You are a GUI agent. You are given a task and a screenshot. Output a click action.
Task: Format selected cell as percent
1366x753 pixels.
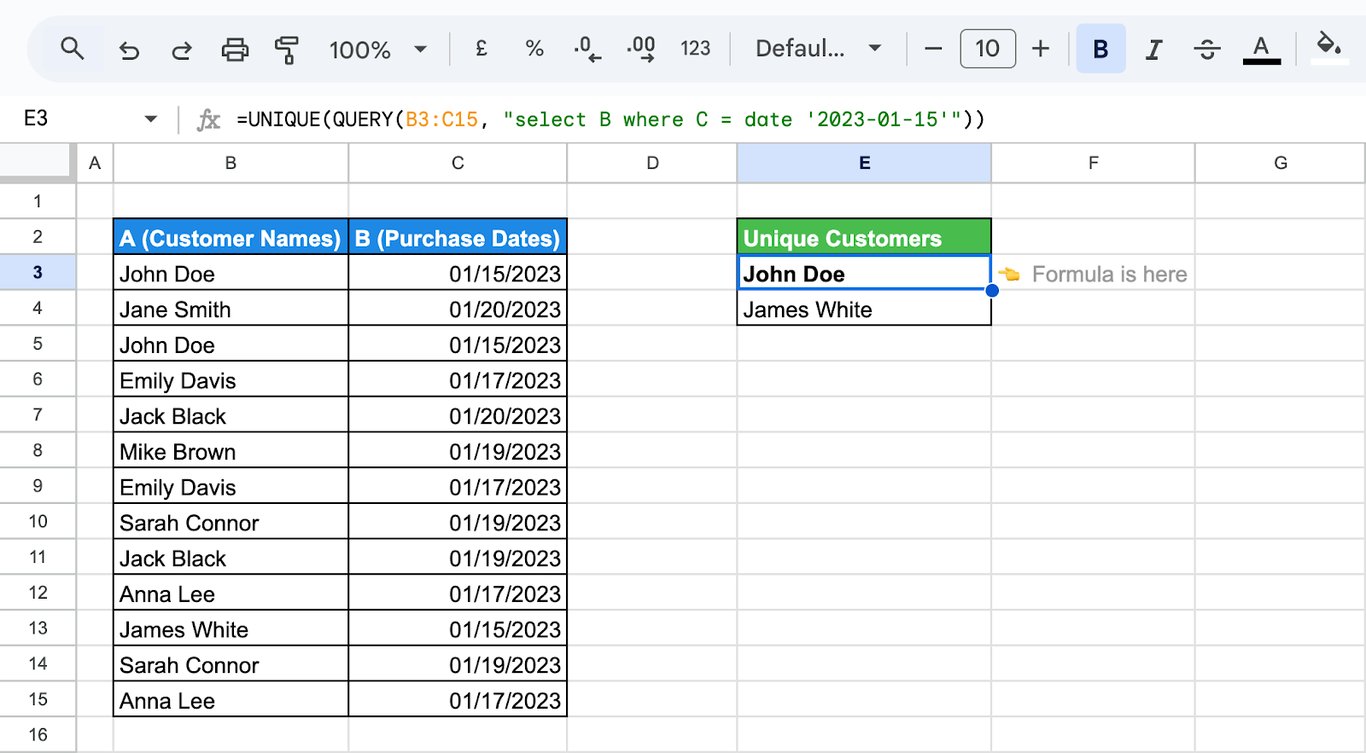point(534,49)
